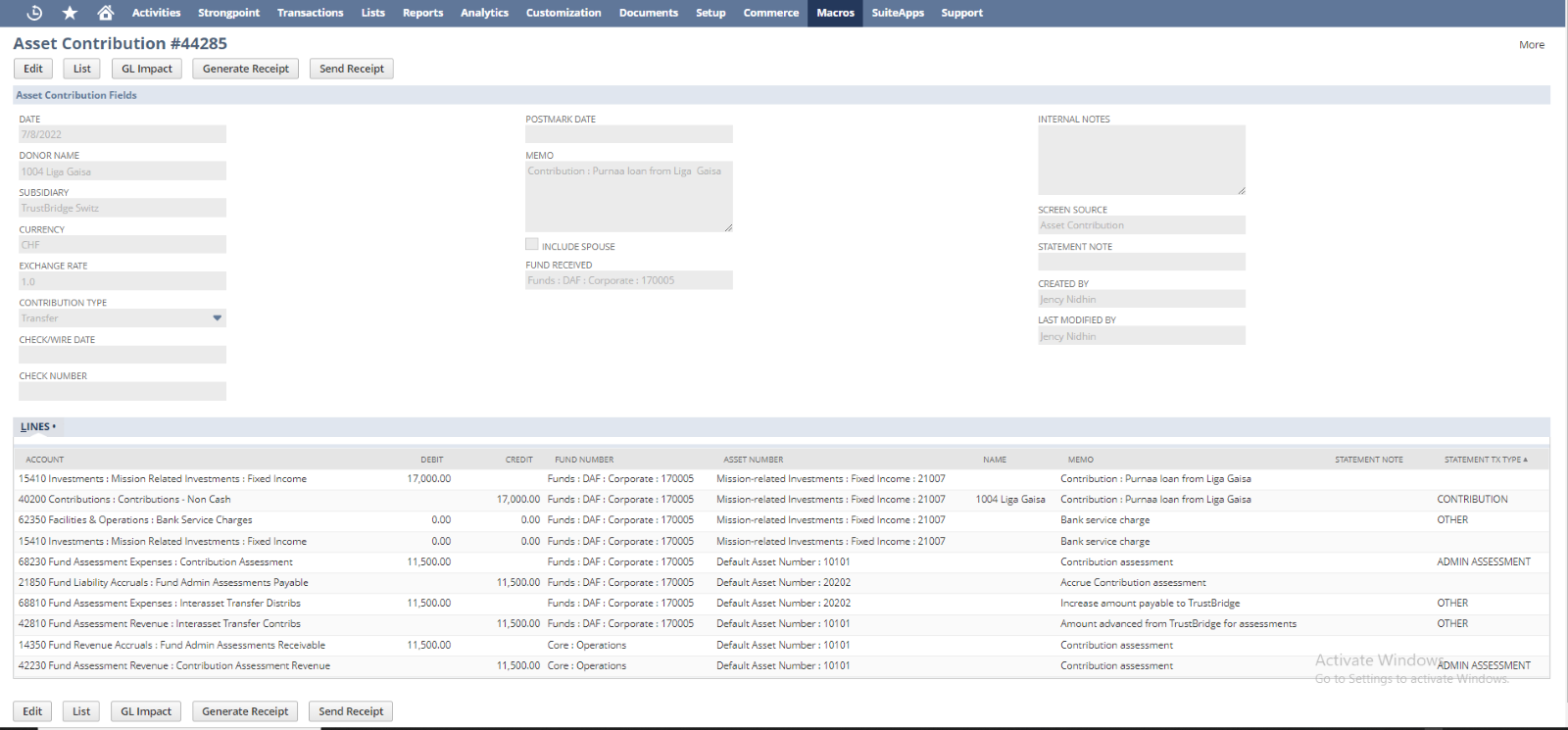Go to Home via house icon
The image size is (1568, 730).
click(106, 13)
